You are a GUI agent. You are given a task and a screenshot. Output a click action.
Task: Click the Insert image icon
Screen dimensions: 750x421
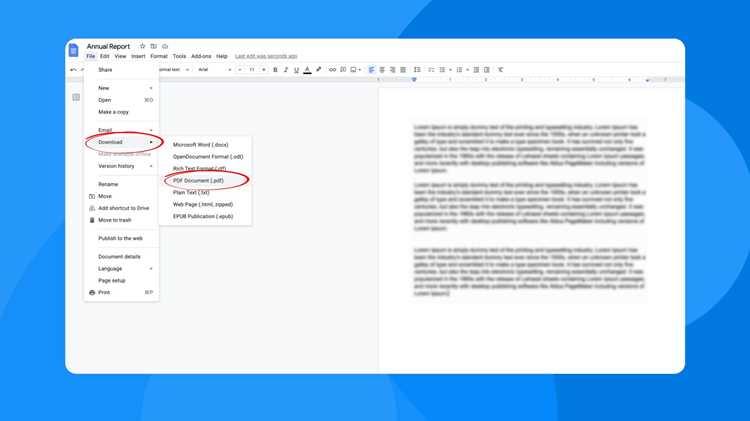353,70
